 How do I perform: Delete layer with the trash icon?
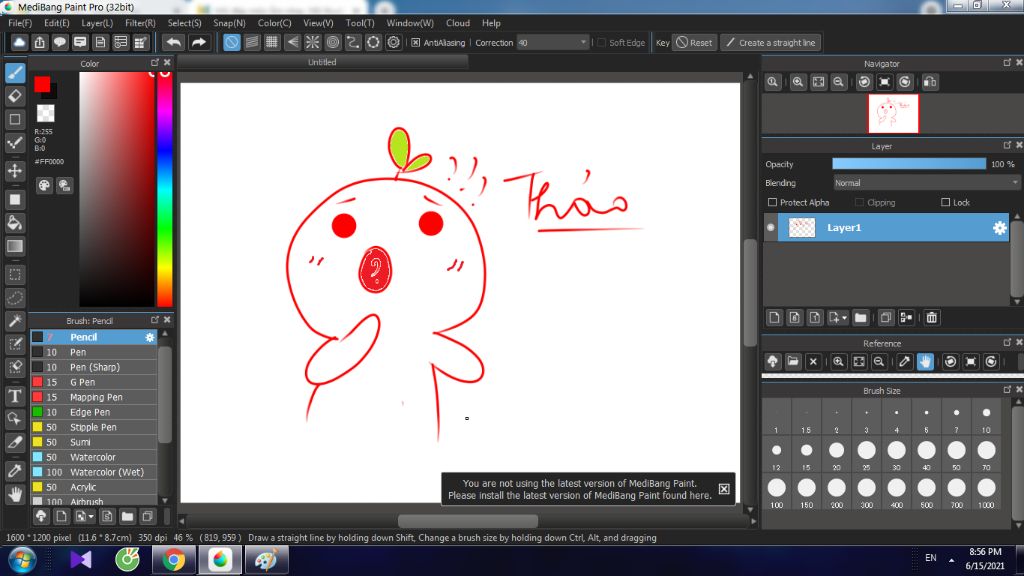(x=931, y=317)
